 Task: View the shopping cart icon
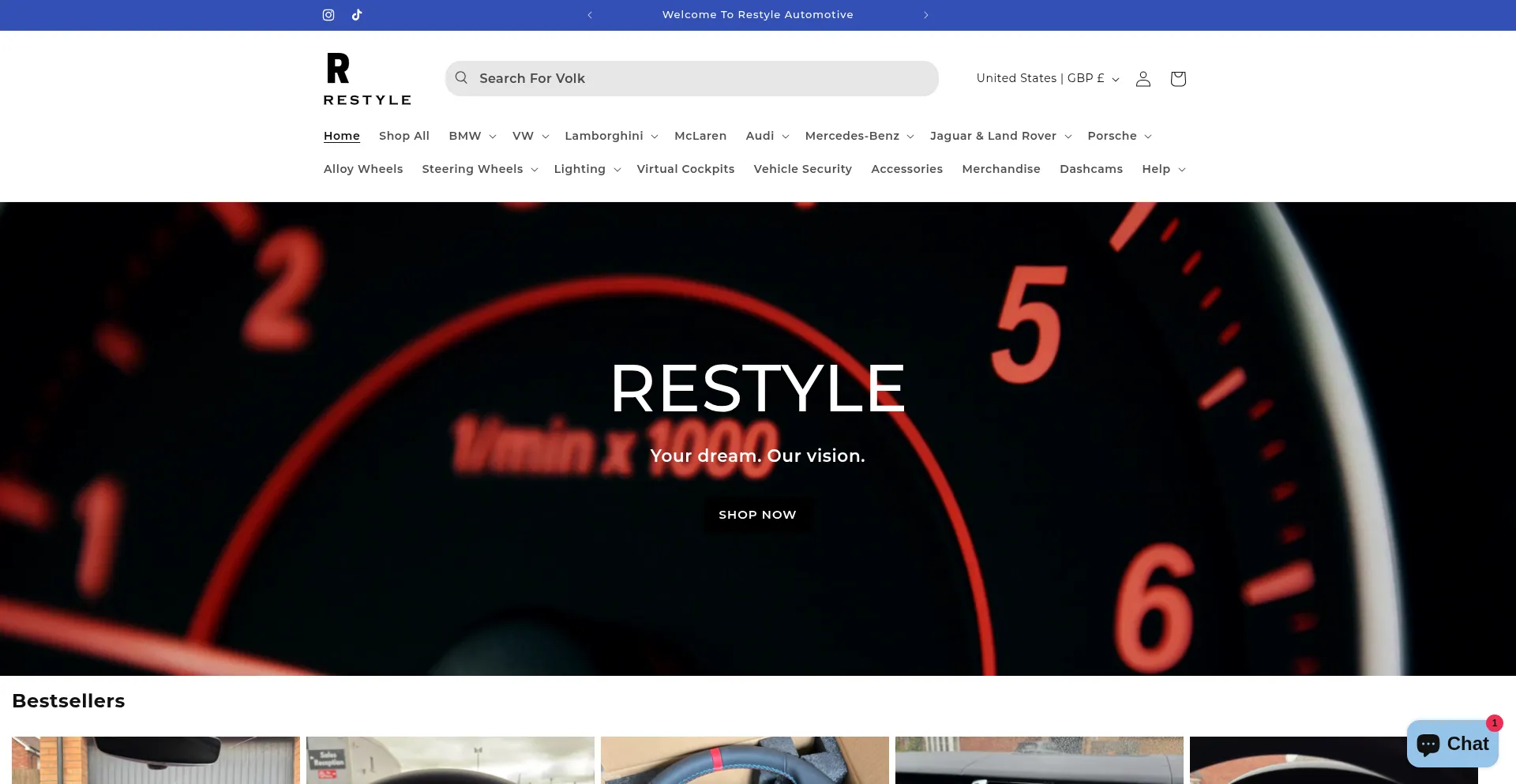1177,78
